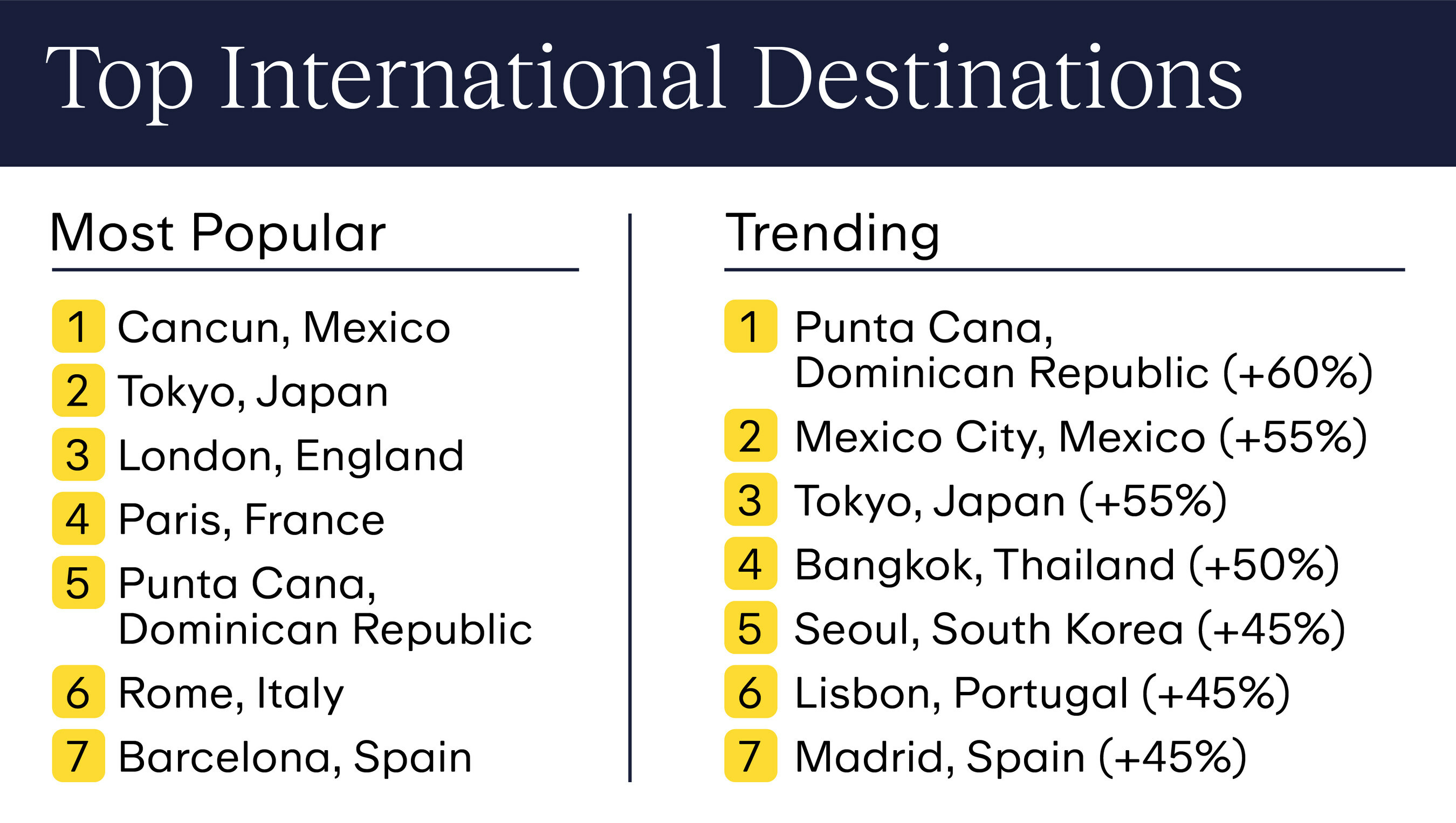Click the yellow 1 badge beside Cancun, Mexico
Screen dimensions: 1456x823
[78, 326]
